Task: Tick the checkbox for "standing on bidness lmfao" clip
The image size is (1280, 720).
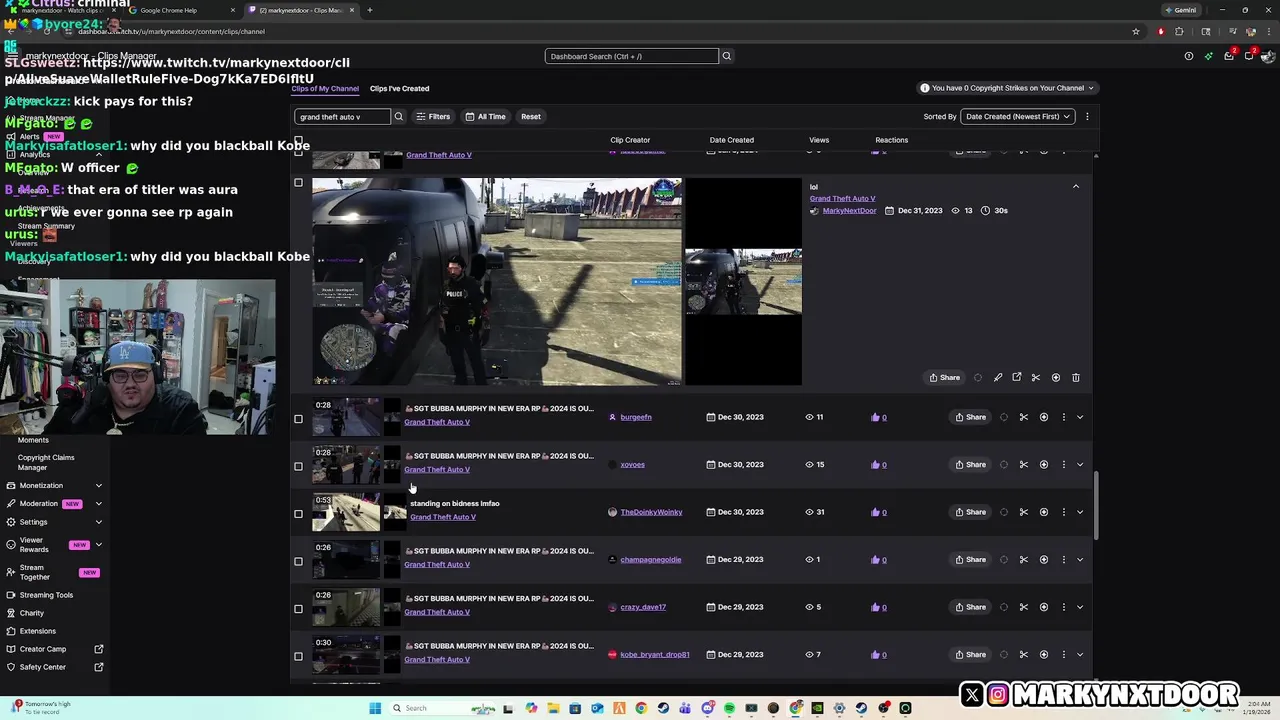Action: click(x=298, y=514)
